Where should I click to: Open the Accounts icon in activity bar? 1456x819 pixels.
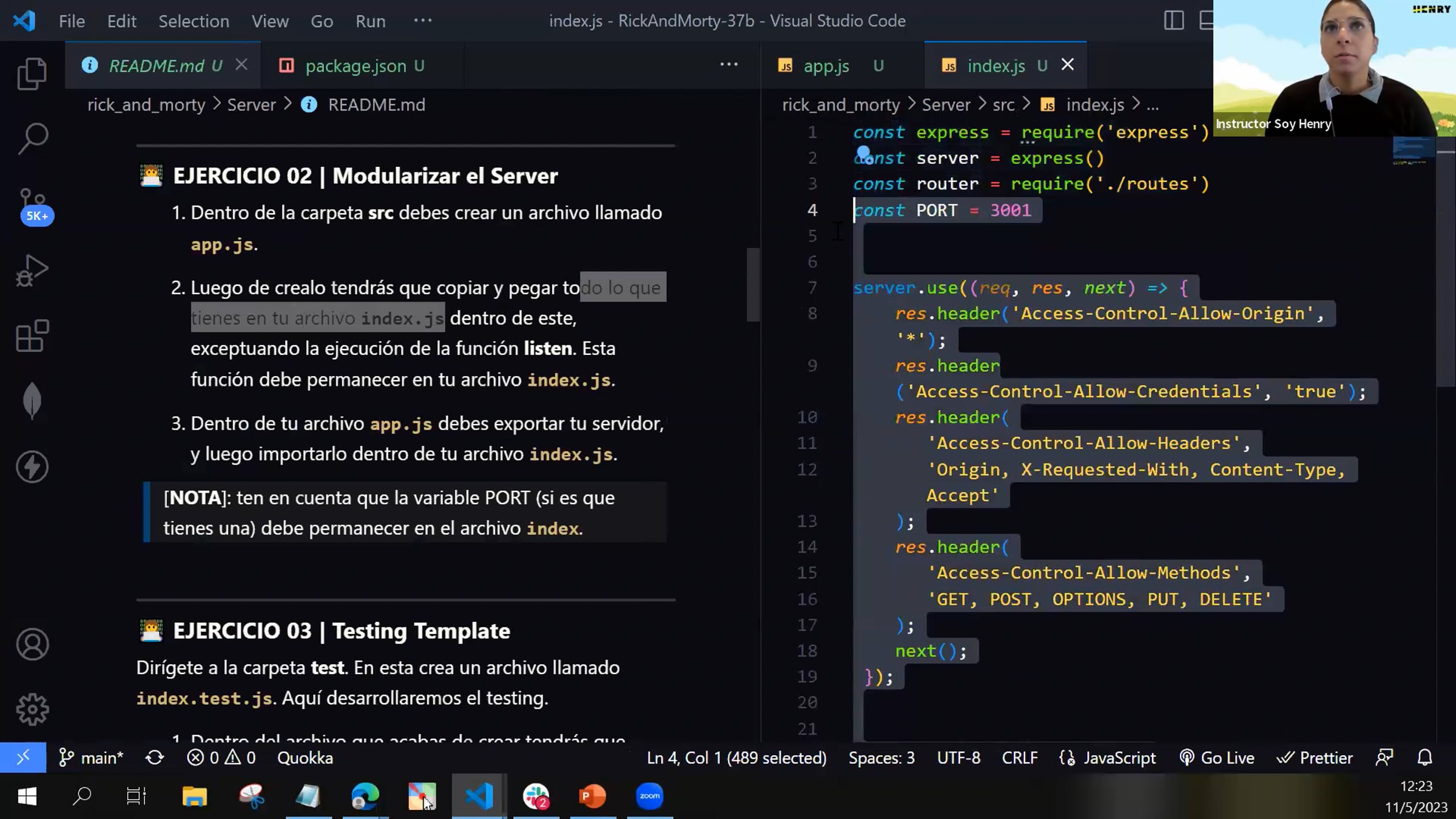pyautogui.click(x=32, y=644)
